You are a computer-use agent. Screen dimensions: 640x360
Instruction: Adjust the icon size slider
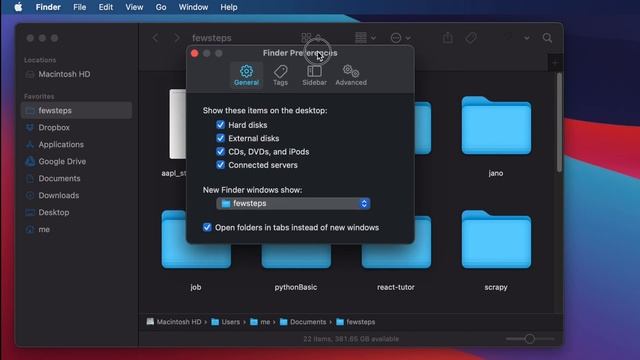coord(530,339)
